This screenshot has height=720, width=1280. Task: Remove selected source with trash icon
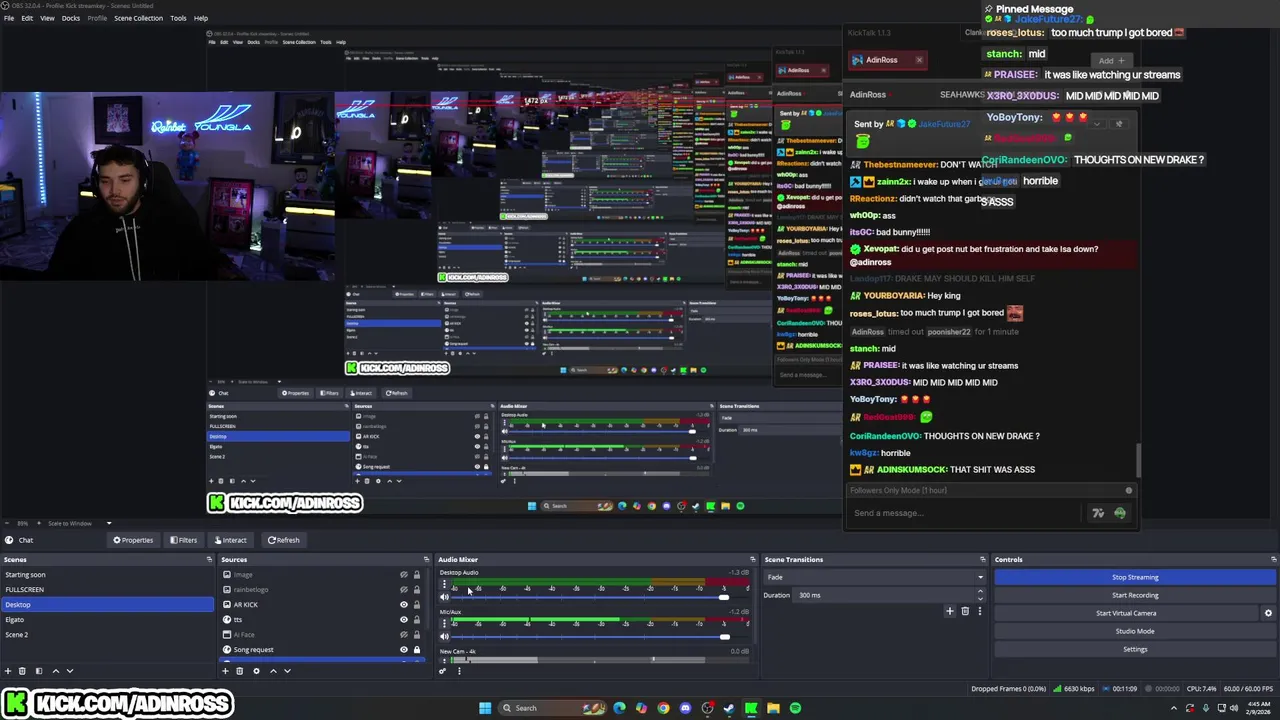point(240,671)
